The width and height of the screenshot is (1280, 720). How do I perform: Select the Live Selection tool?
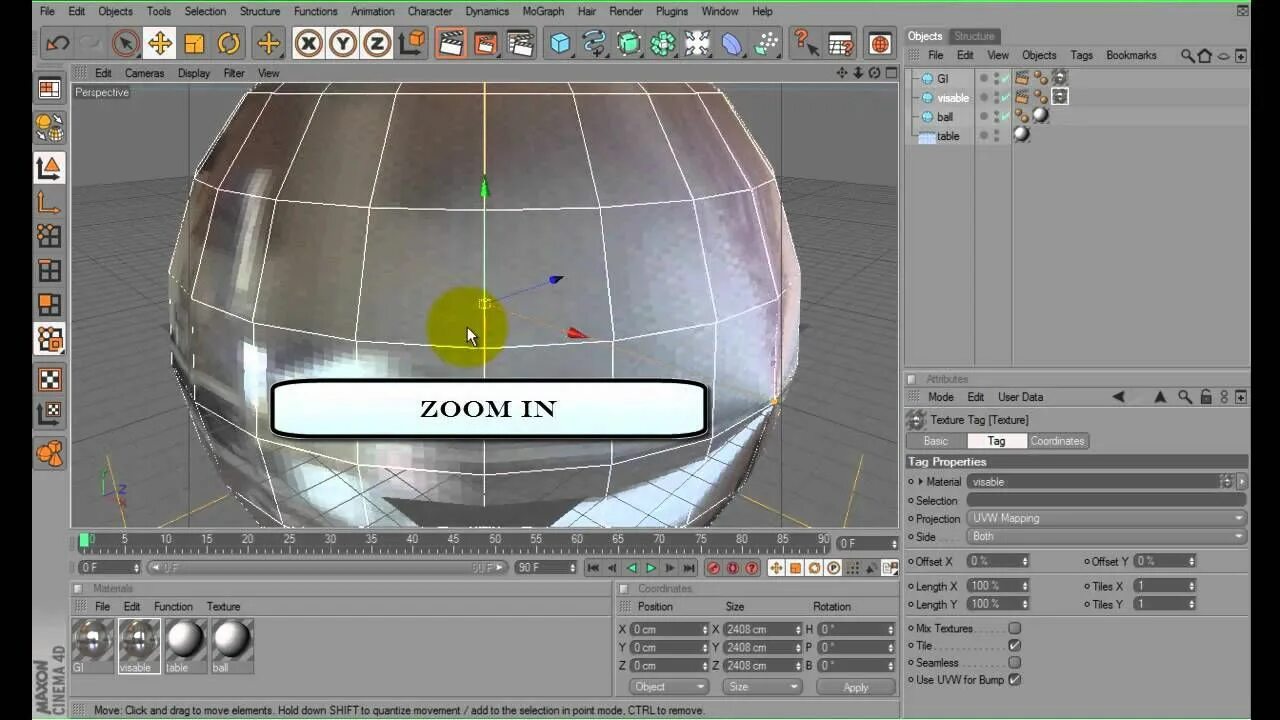[125, 43]
